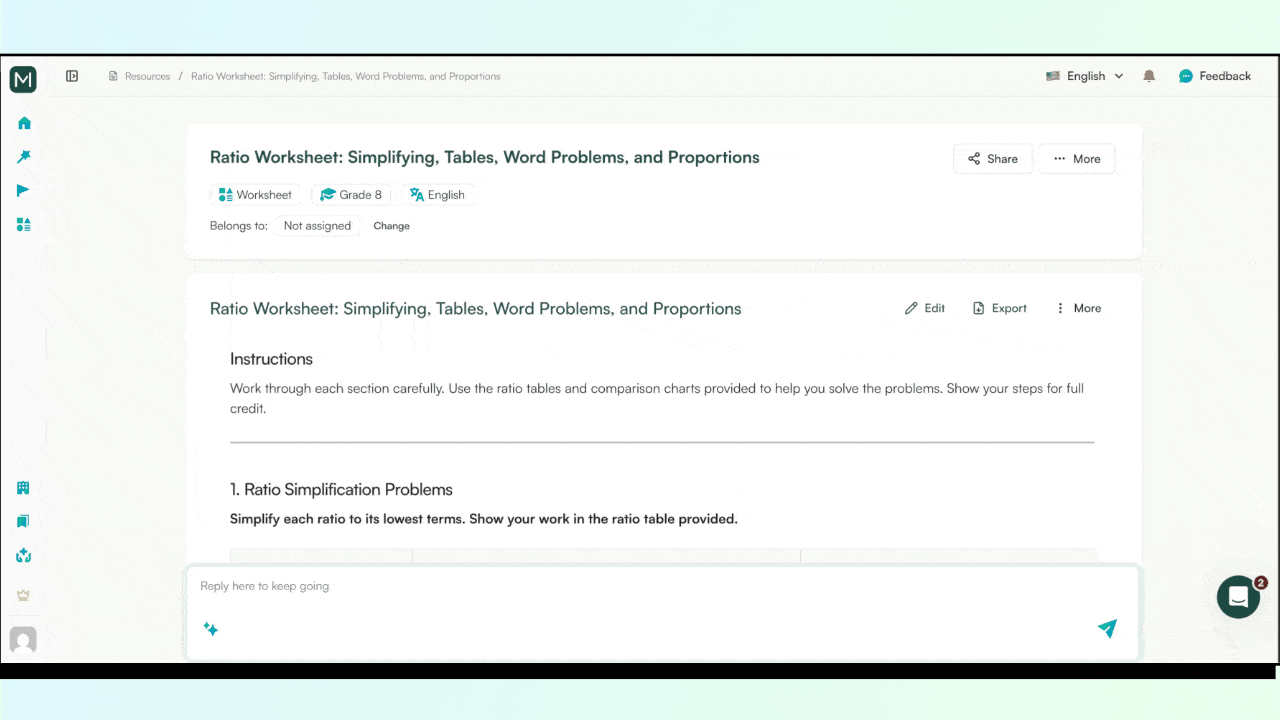Open the header More menu with dots
The height and width of the screenshot is (720, 1280).
point(1077,159)
